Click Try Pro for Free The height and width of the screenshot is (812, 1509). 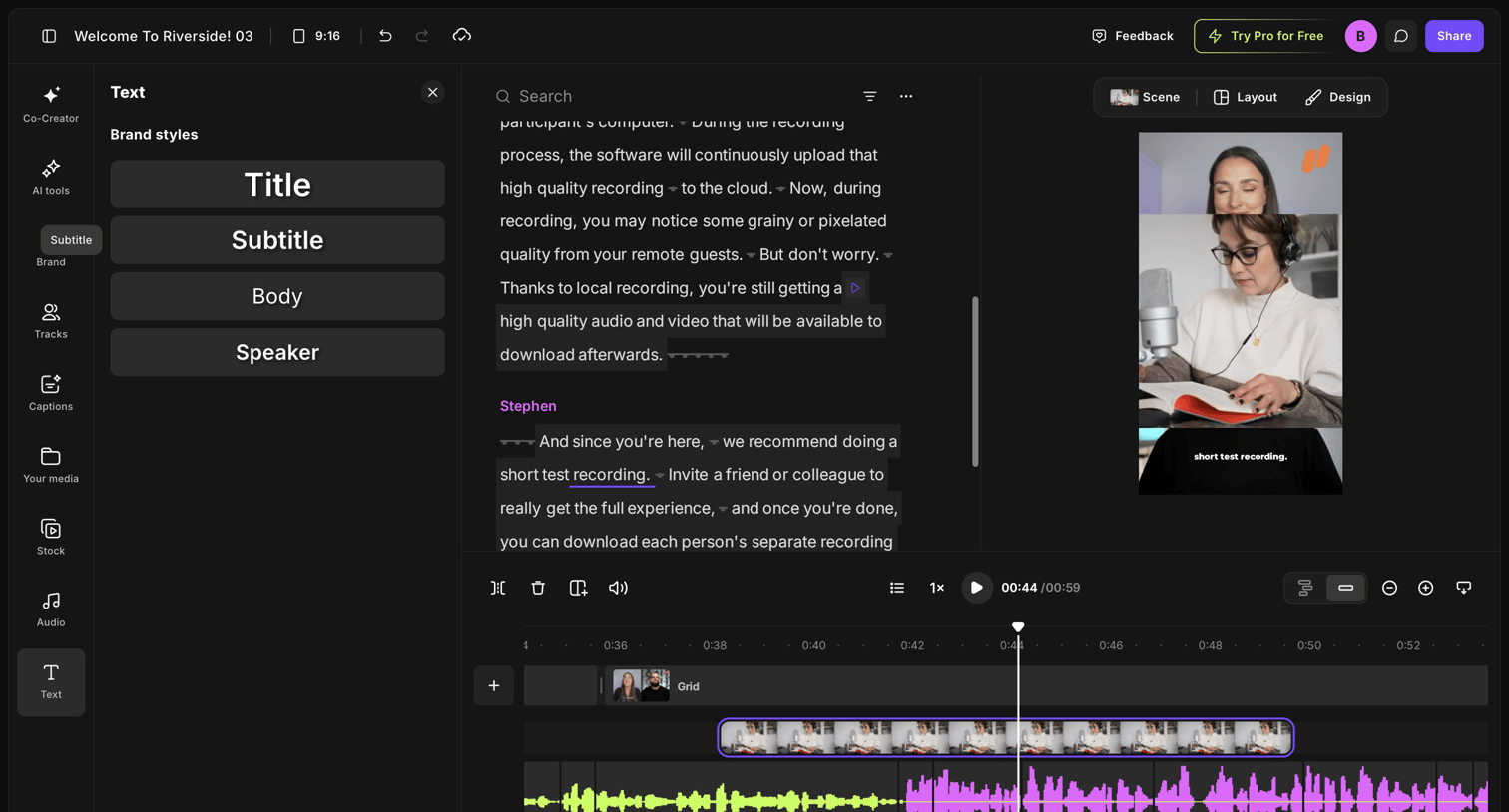[1266, 36]
